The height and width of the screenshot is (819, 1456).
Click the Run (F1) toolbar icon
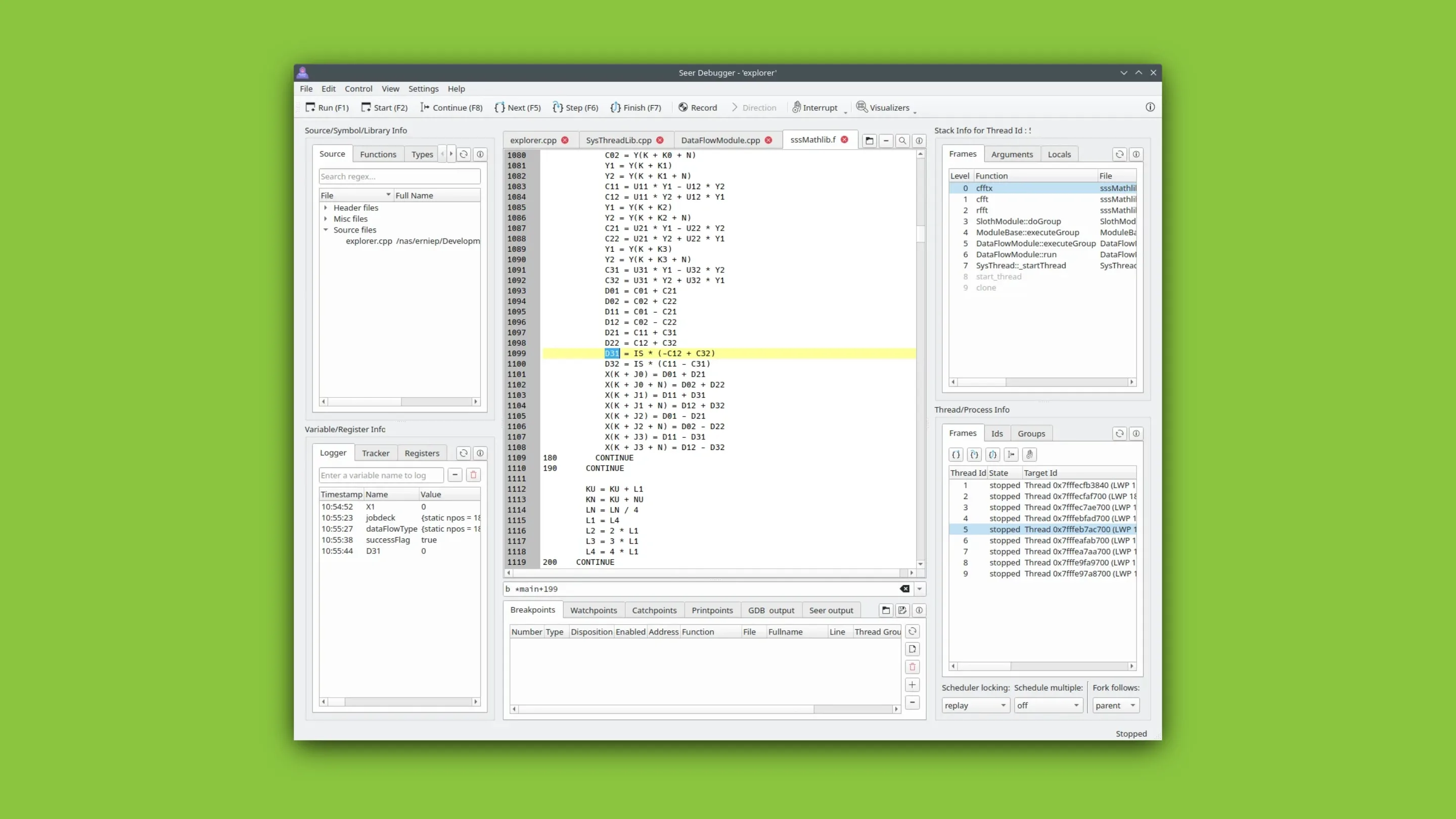click(x=310, y=107)
